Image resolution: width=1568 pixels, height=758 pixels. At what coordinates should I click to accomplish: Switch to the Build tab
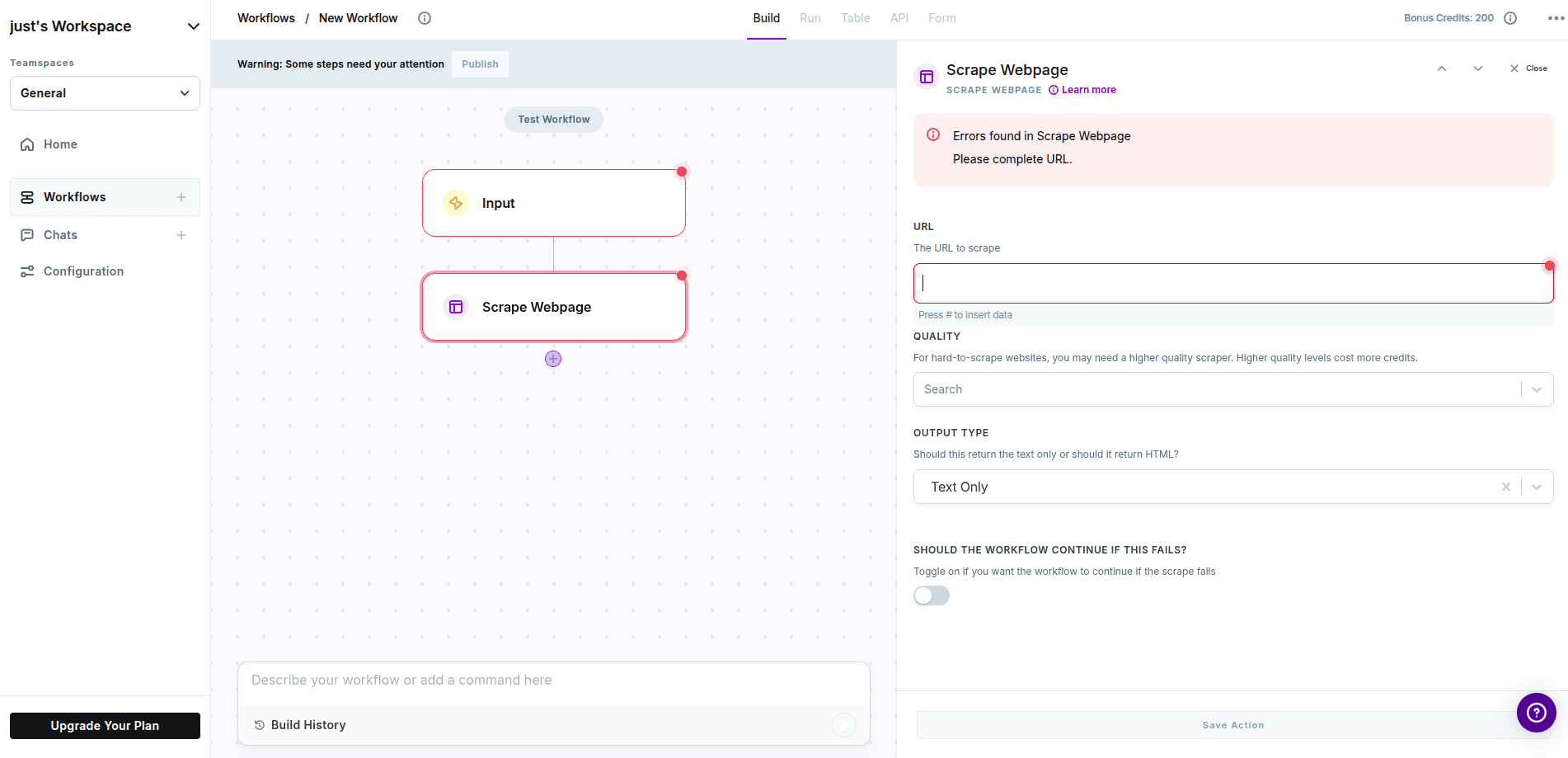(x=767, y=18)
